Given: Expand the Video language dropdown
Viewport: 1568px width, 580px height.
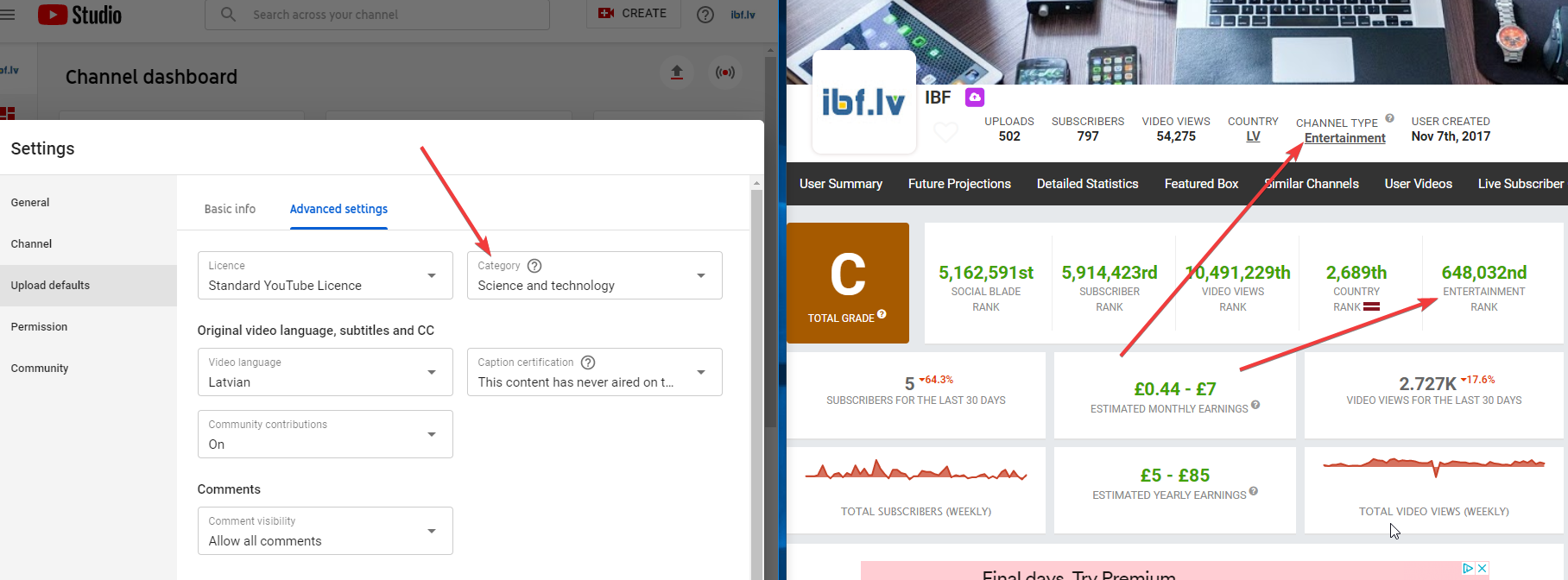Looking at the screenshot, I should tap(325, 372).
